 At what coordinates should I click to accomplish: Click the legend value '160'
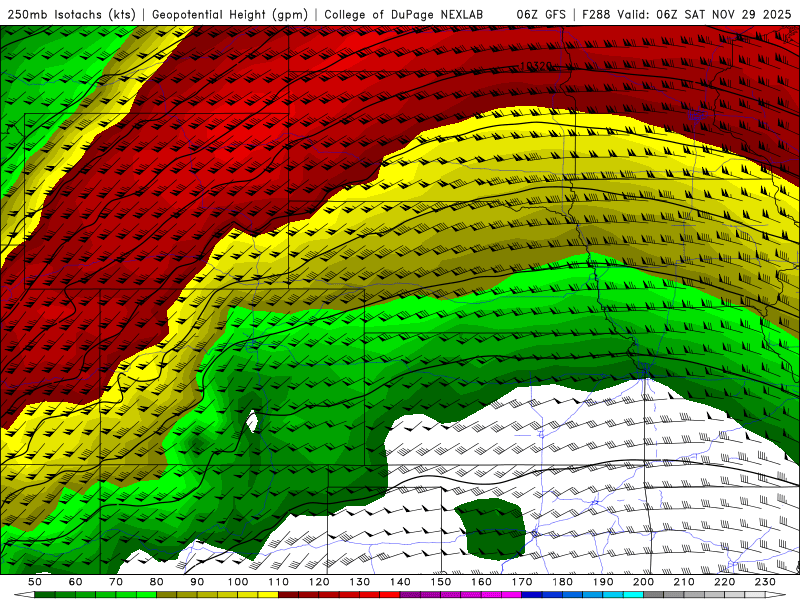pos(481,582)
